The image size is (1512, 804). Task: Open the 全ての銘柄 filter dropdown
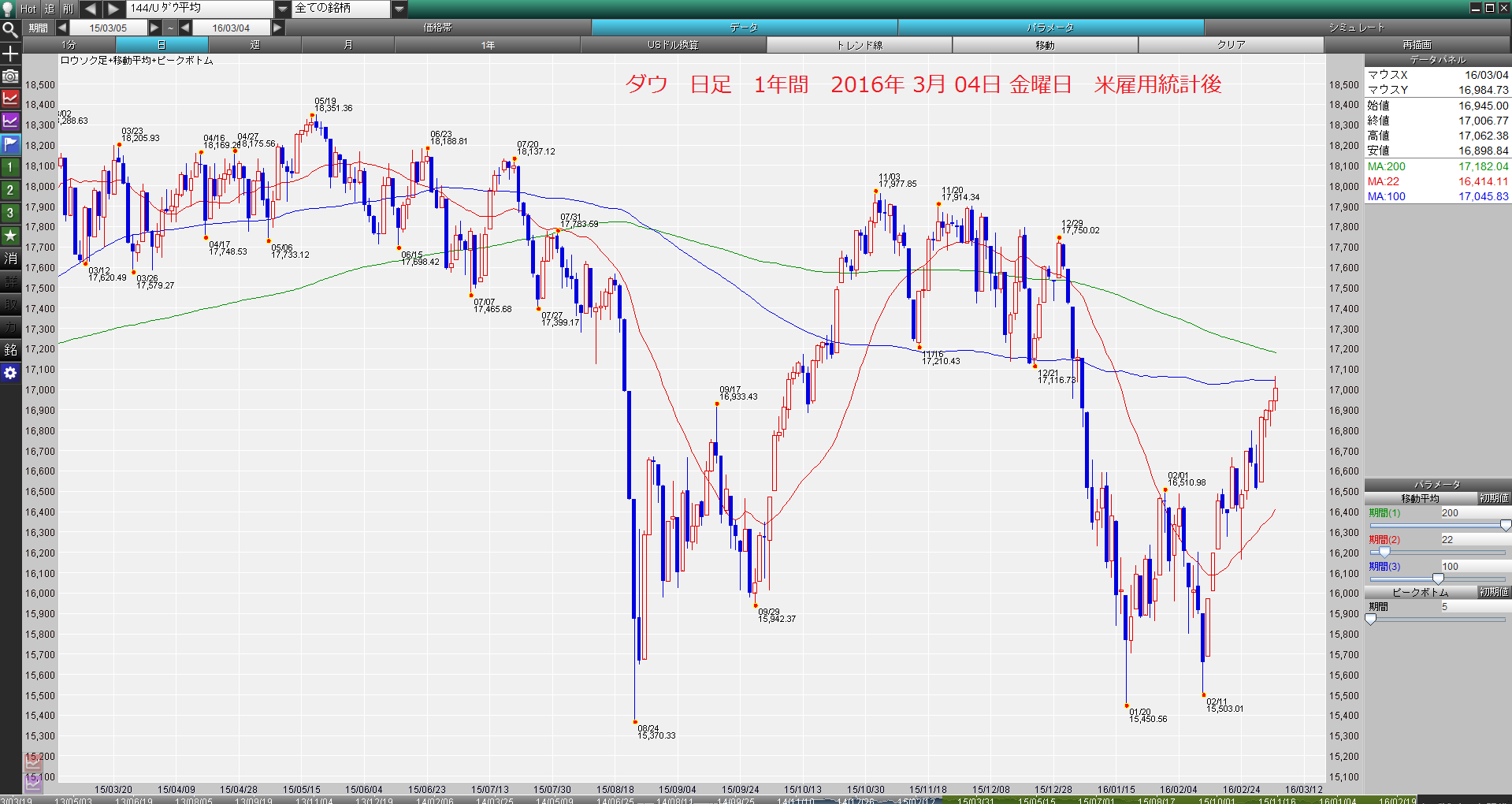(399, 9)
